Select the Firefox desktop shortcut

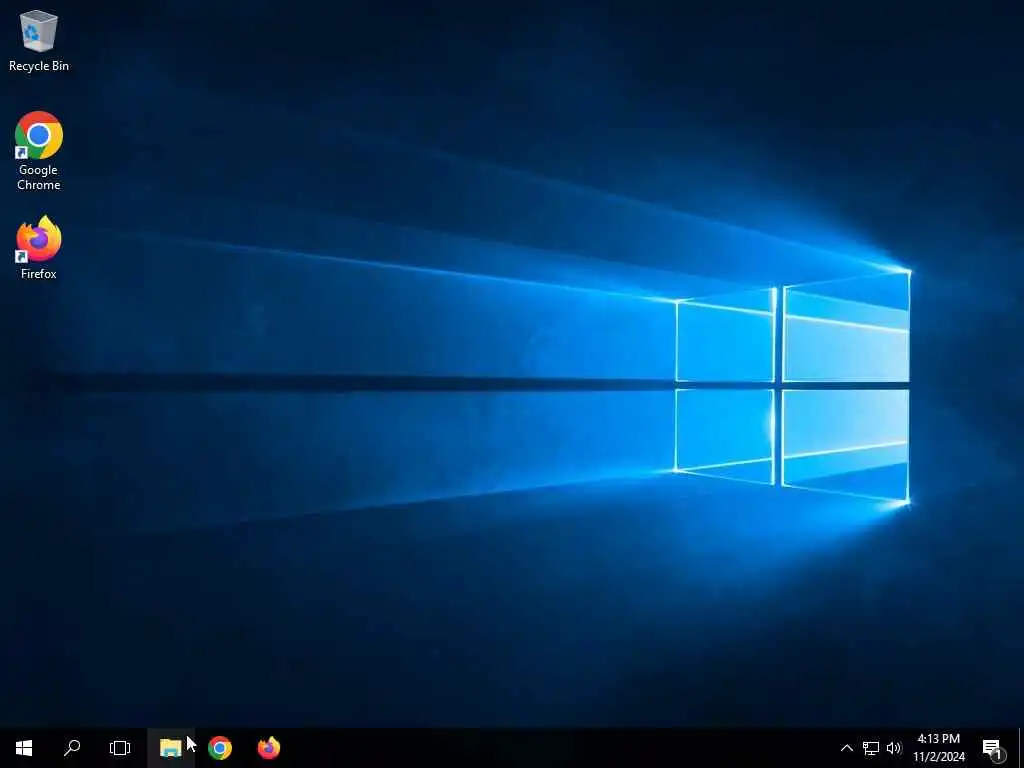point(39,248)
